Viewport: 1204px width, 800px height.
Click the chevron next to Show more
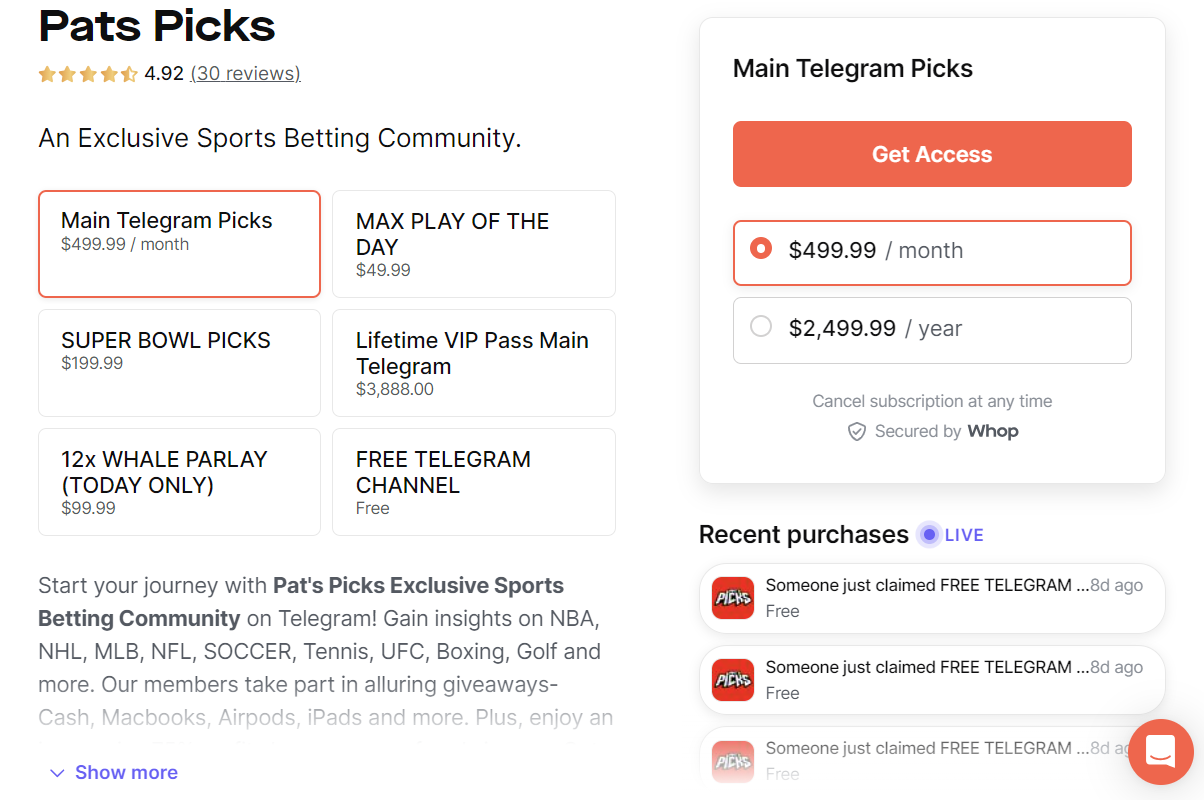click(56, 772)
